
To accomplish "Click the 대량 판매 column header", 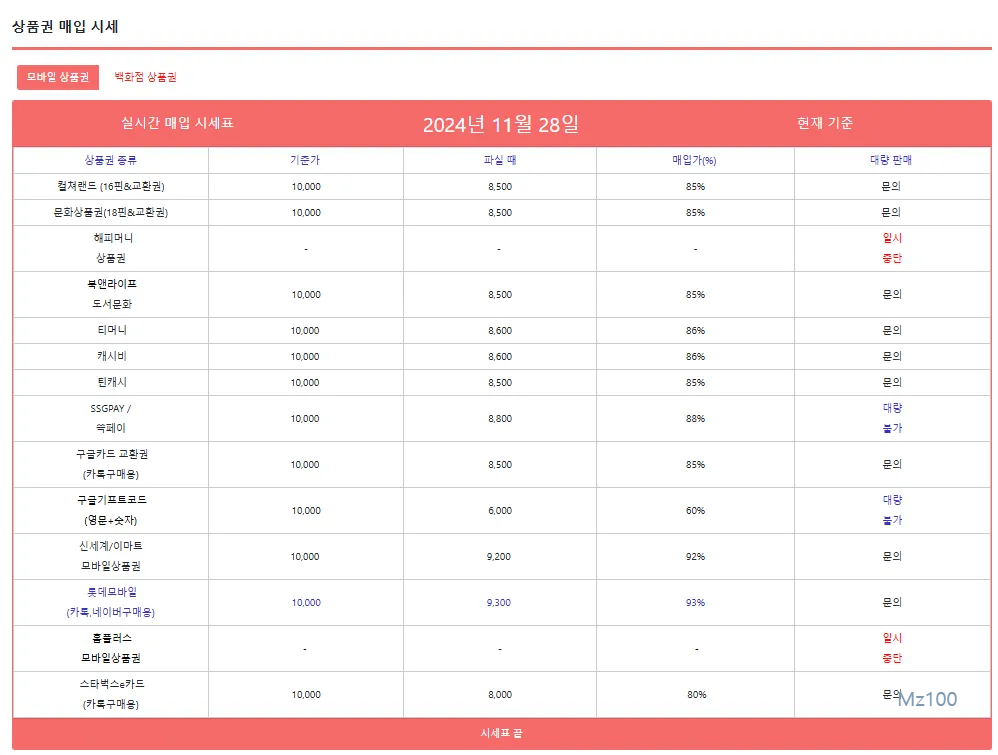I will coord(891,160).
